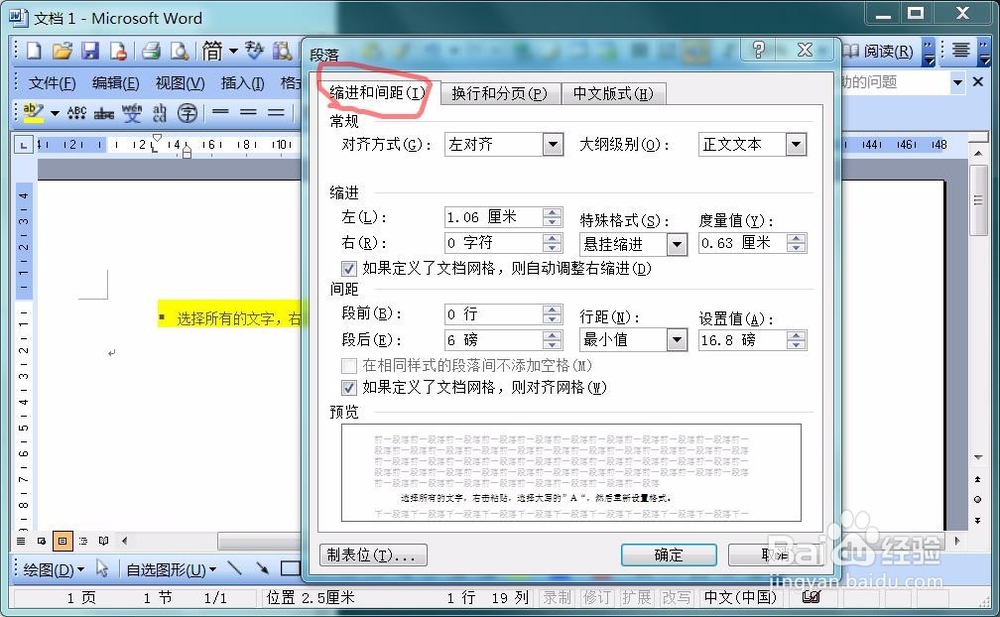Open the dropdown next to the 简 icon
The image size is (1000, 617).
pos(233,50)
